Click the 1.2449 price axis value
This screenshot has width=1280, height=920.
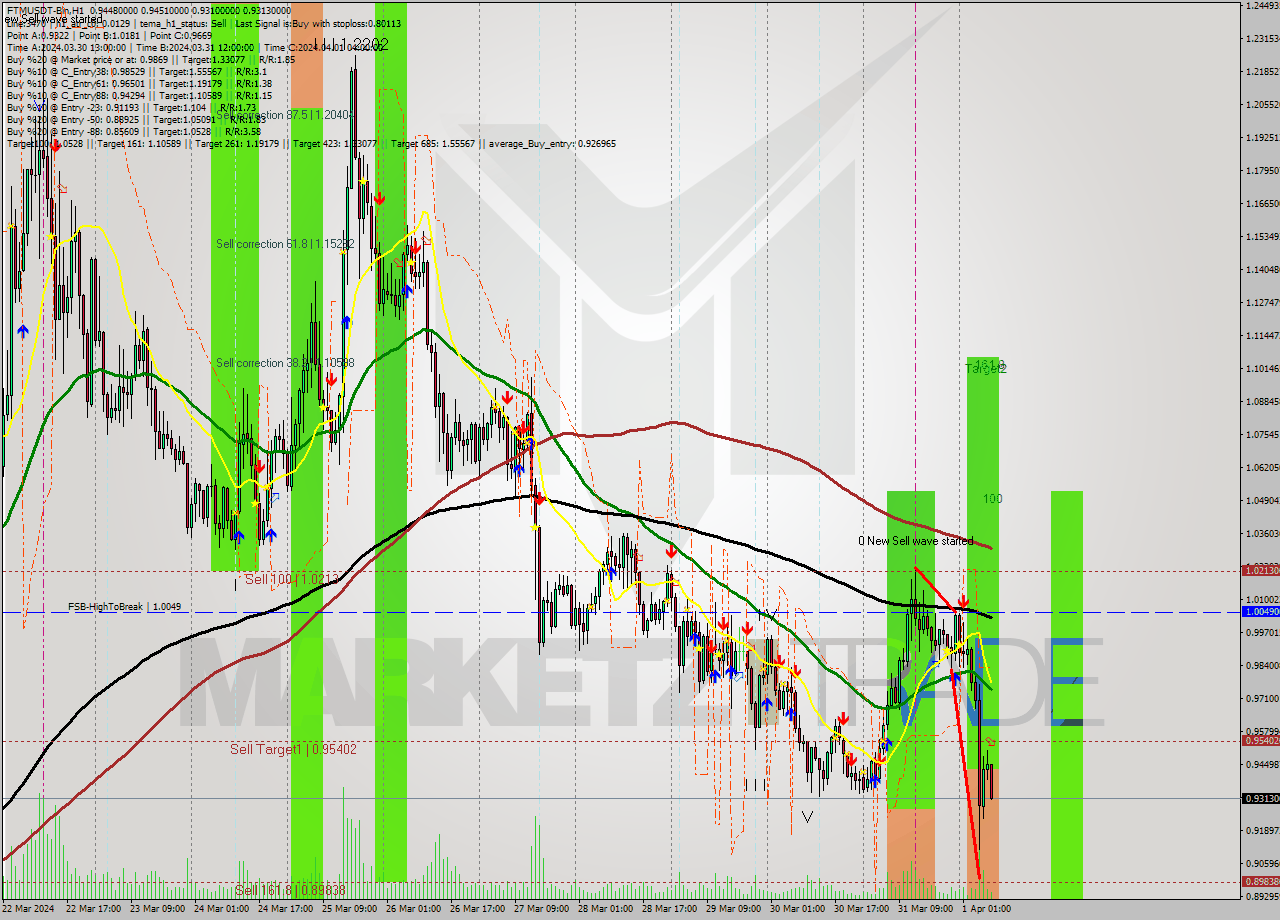click(1261, 6)
